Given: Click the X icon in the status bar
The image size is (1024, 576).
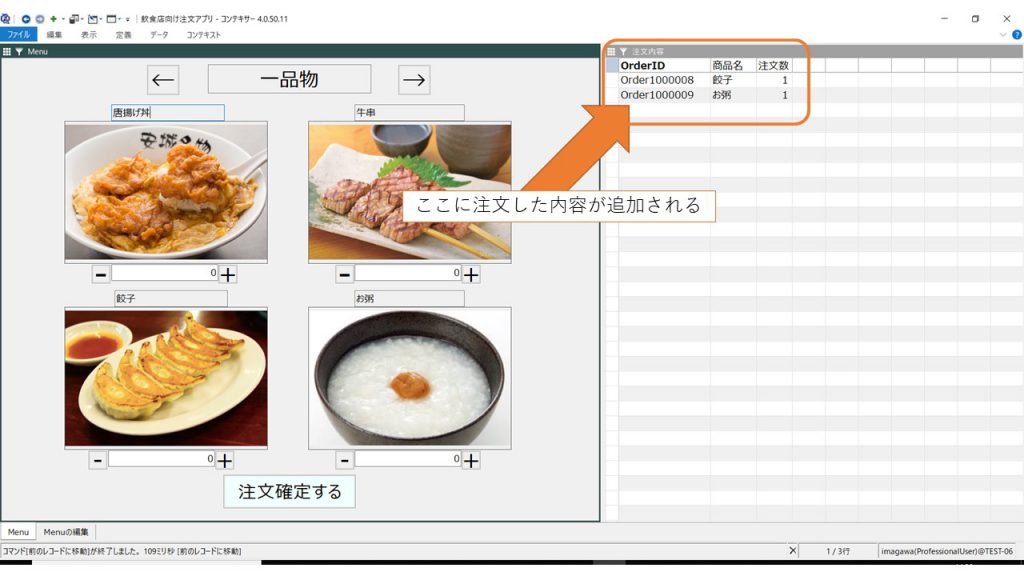Looking at the screenshot, I should (793, 551).
